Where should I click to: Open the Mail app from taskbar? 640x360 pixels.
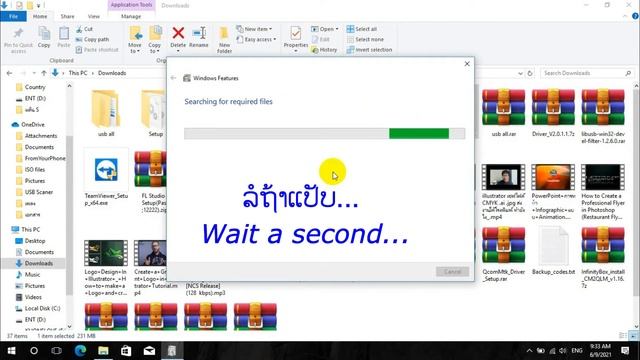click(x=149, y=350)
